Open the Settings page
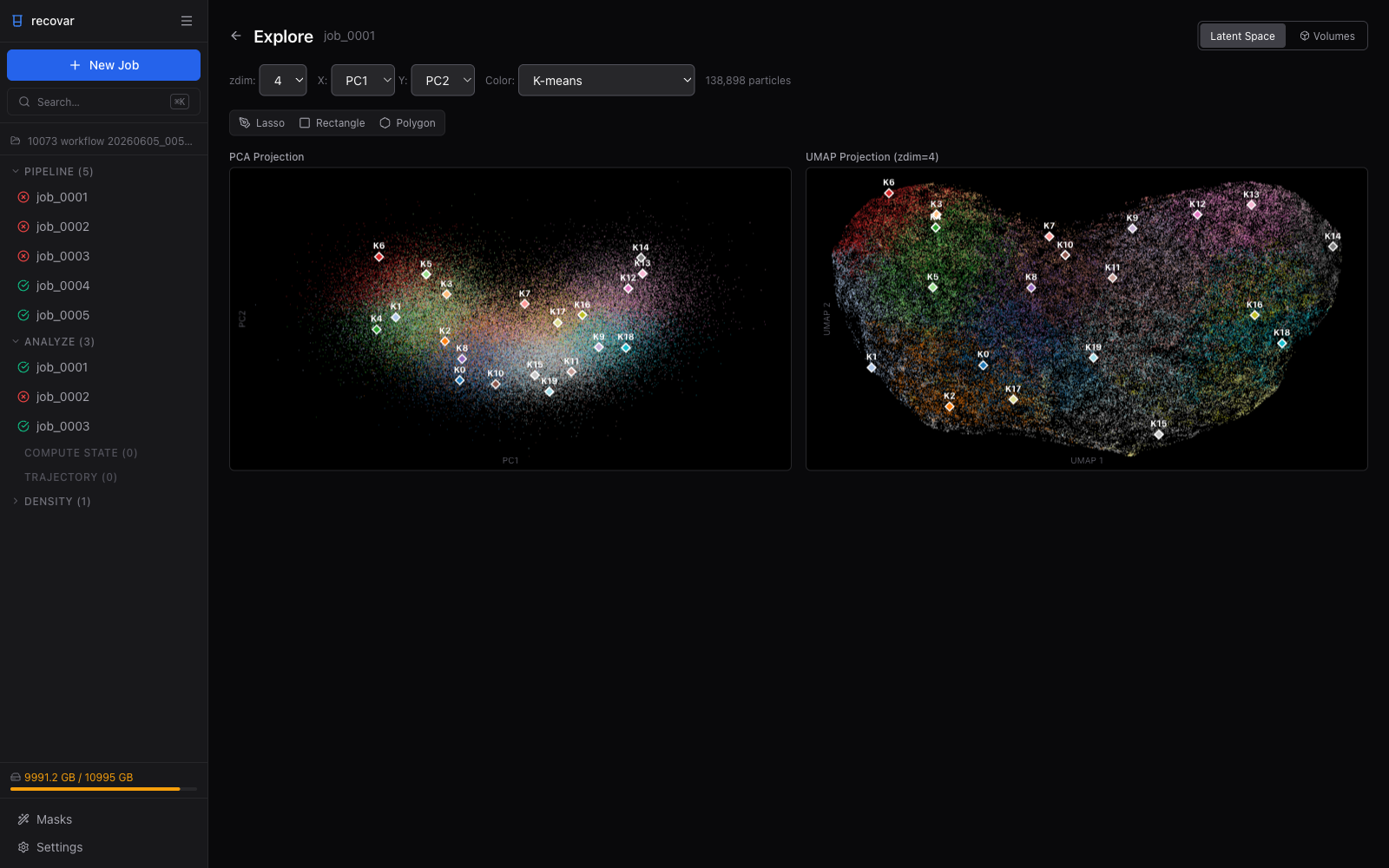Viewport: 1389px width, 868px height. [103, 847]
